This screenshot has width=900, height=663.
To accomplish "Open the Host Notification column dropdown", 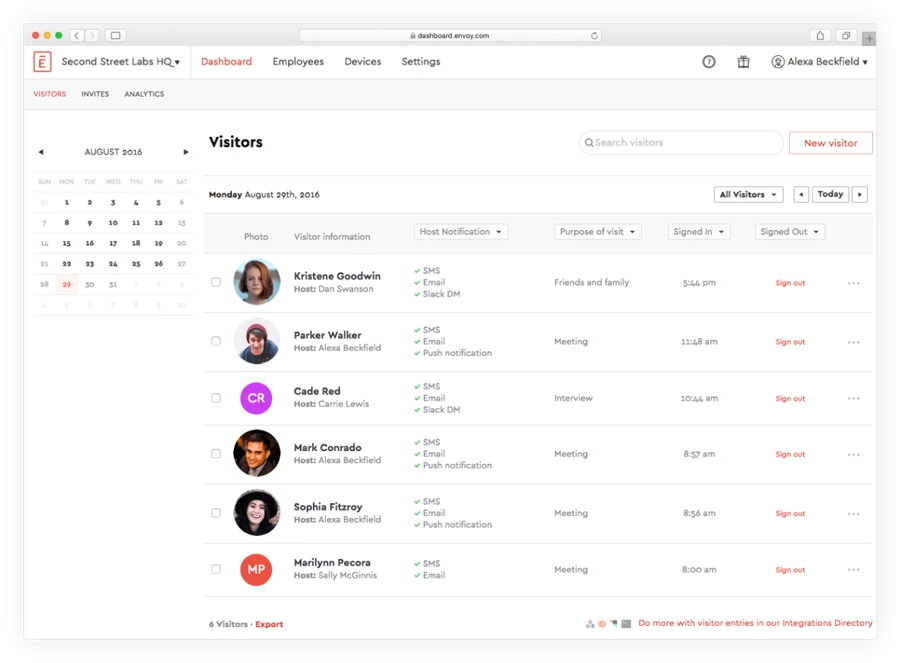I will [x=461, y=232].
